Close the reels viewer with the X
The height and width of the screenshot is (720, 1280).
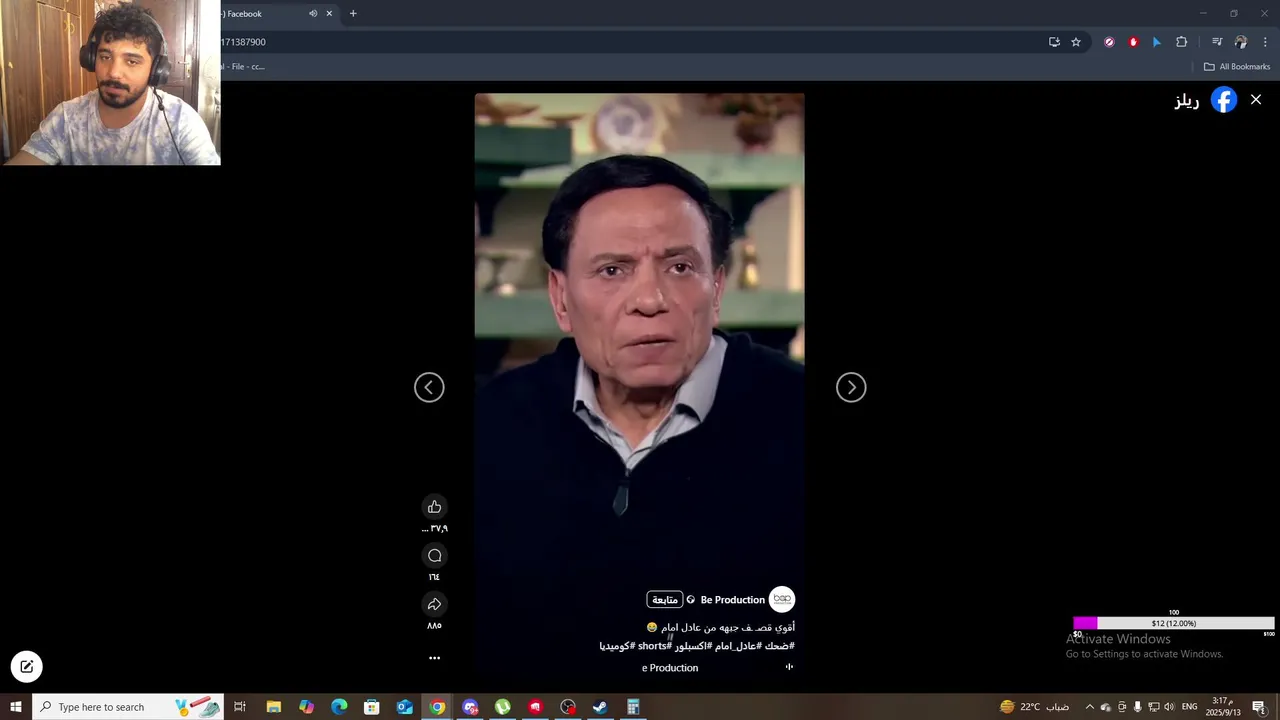click(x=1256, y=99)
